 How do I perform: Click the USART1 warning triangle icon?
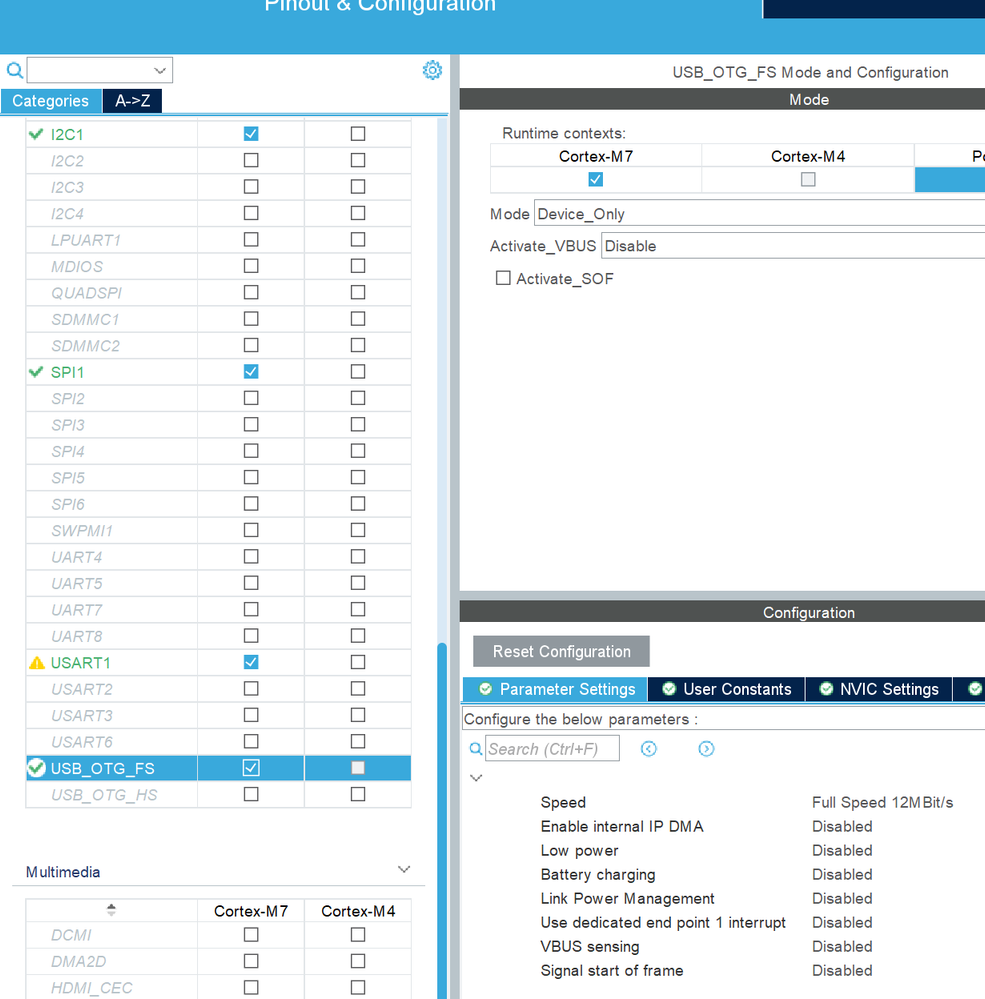click(x=37, y=663)
